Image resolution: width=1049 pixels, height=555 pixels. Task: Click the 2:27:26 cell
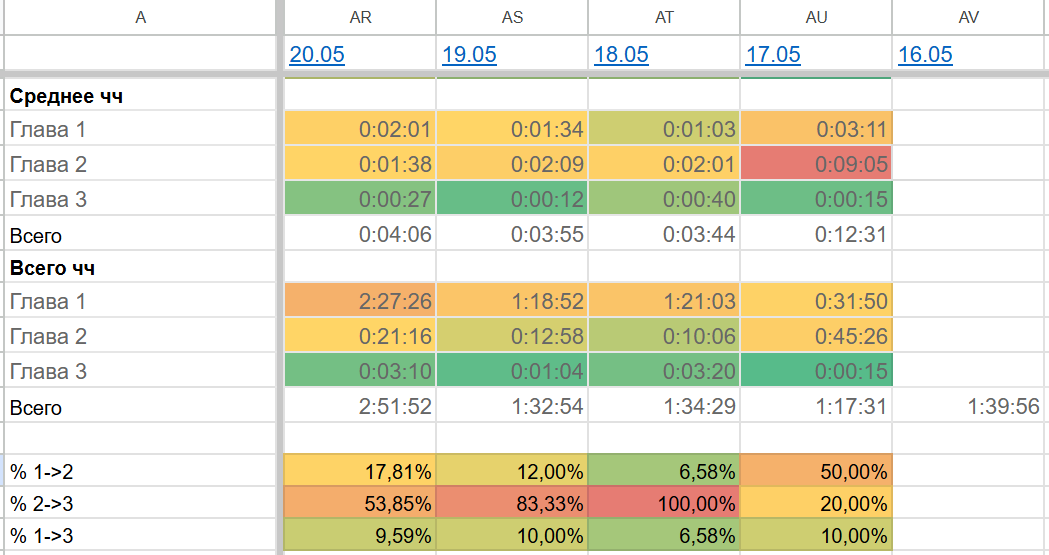point(360,301)
